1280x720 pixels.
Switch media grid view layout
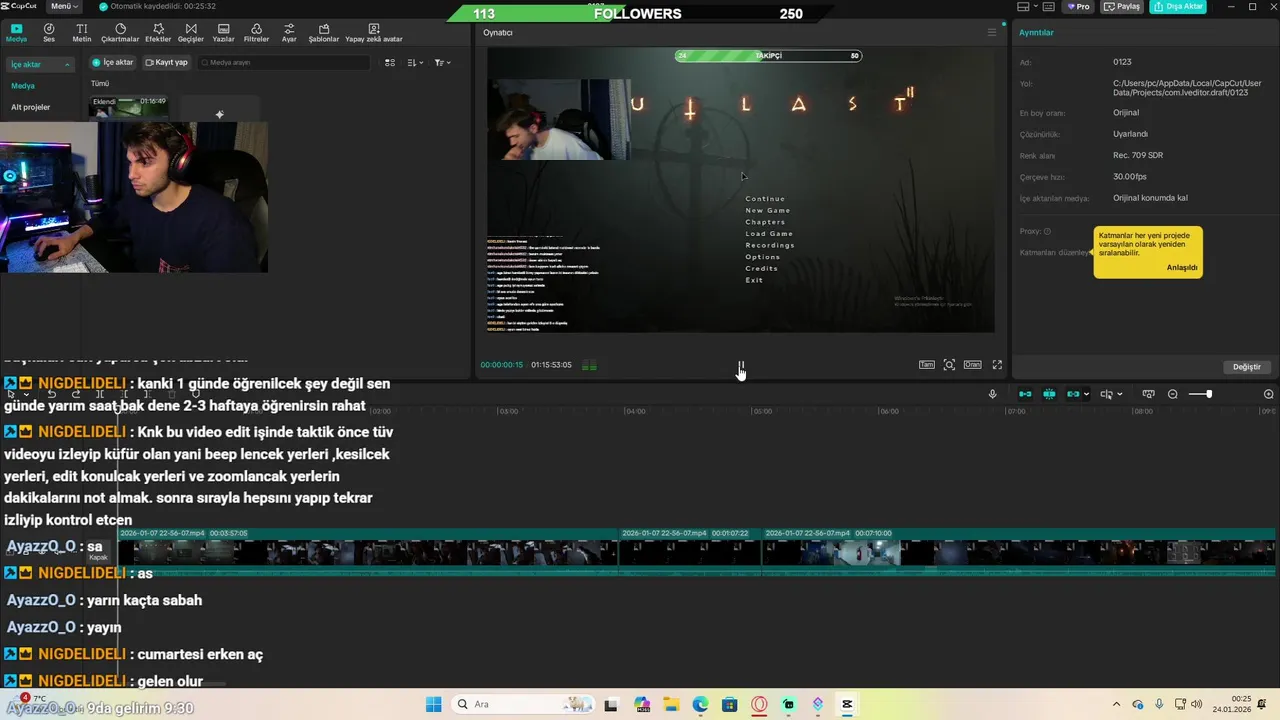[x=390, y=62]
